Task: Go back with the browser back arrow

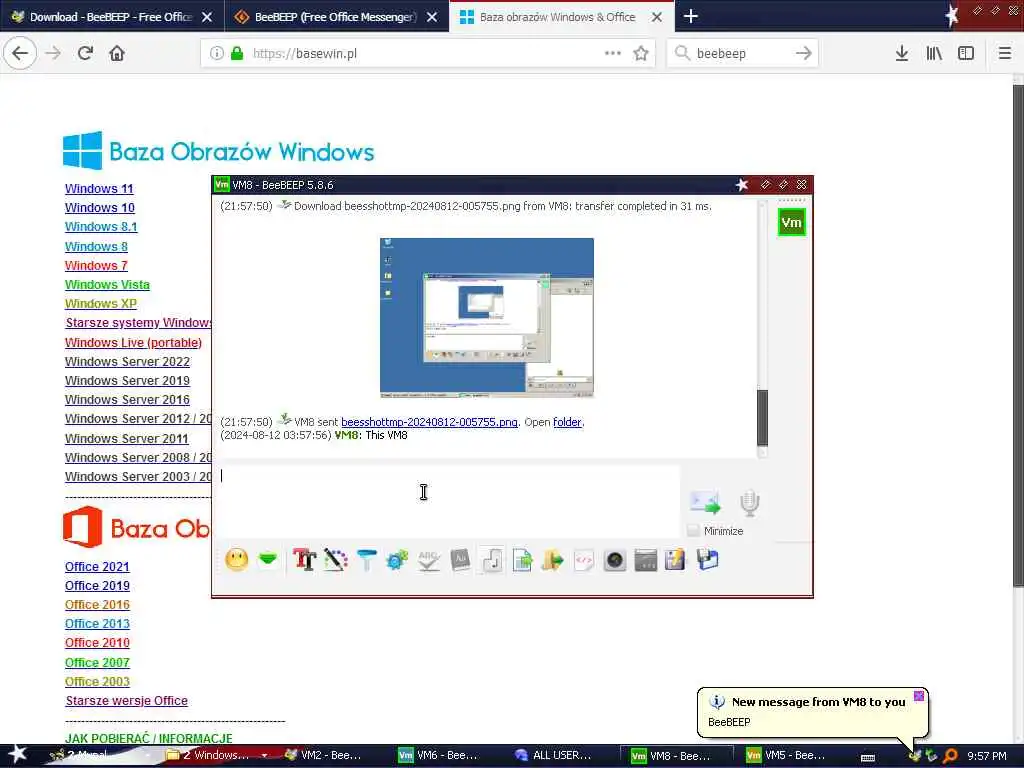Action: (x=20, y=53)
